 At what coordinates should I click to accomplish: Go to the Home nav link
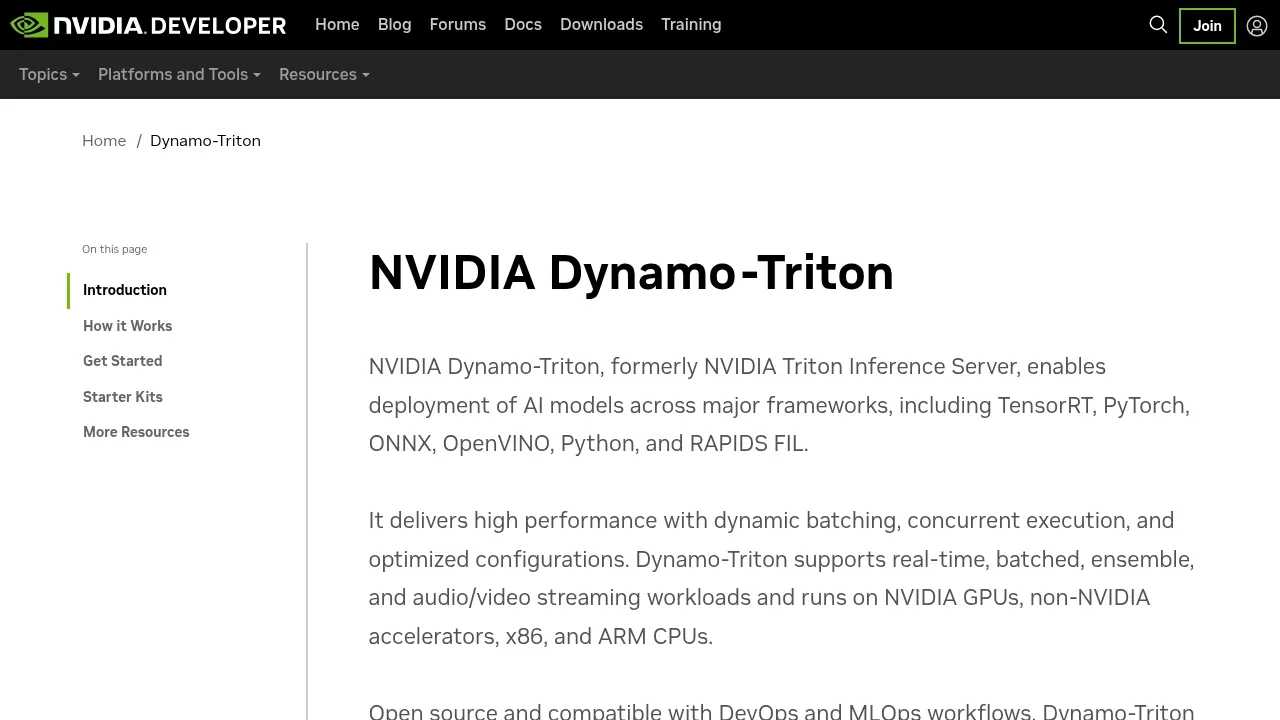(x=337, y=24)
